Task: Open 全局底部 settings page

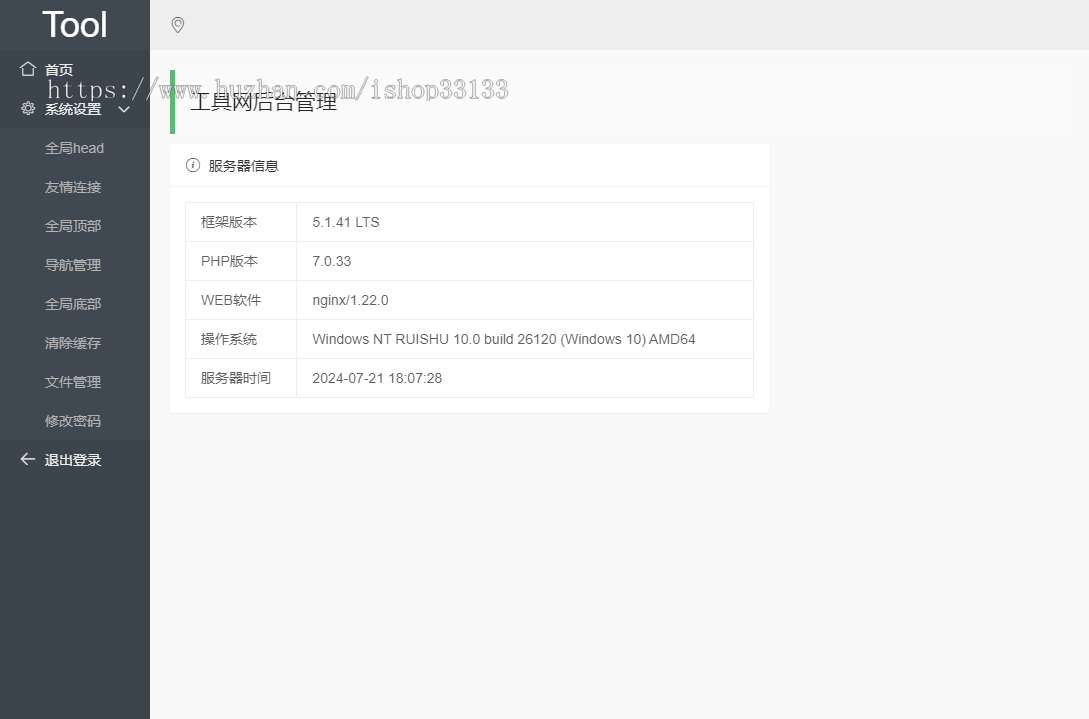Action: pyautogui.click(x=73, y=304)
